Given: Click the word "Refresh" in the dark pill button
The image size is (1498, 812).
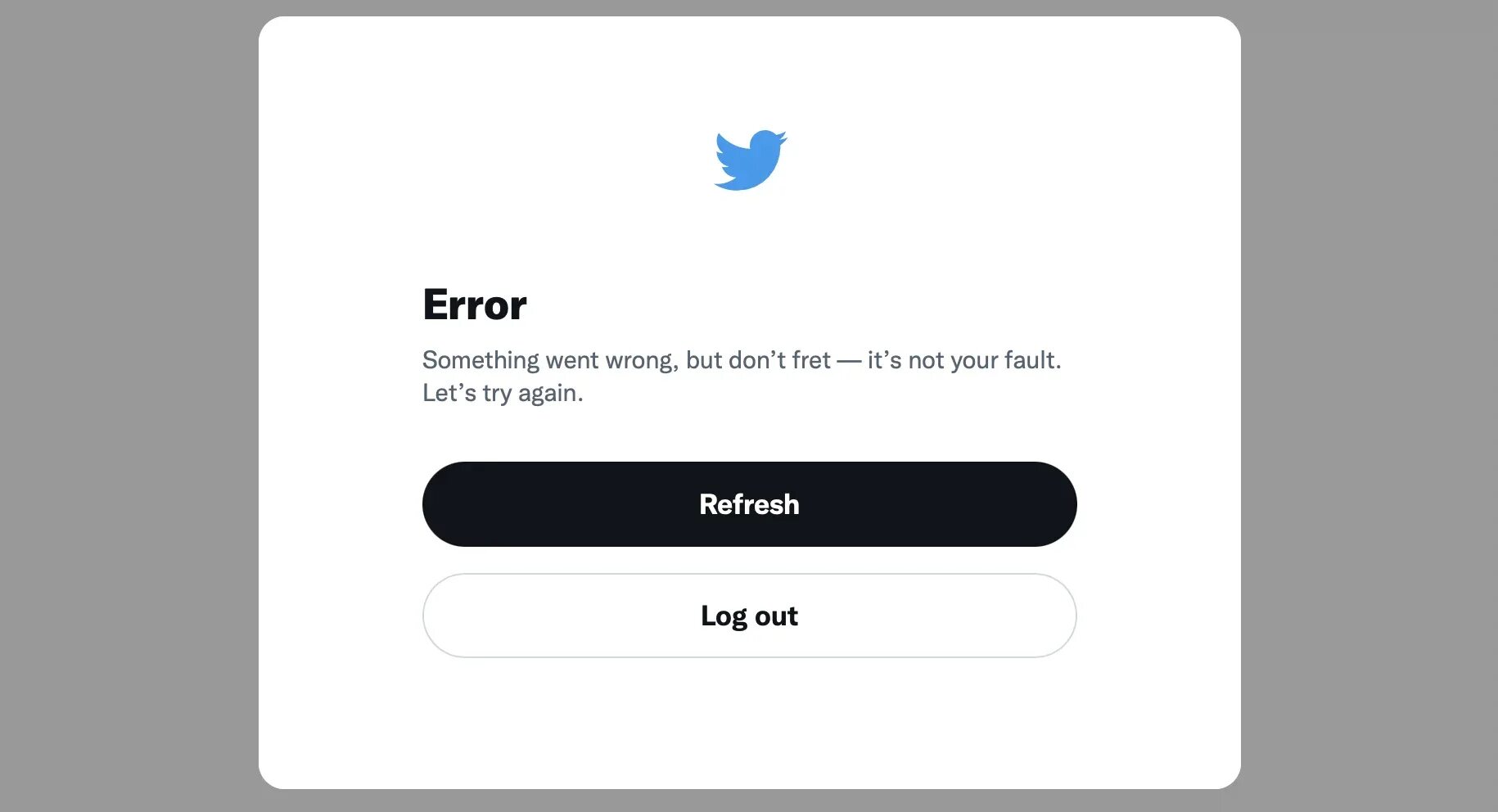Looking at the screenshot, I should pos(749,504).
